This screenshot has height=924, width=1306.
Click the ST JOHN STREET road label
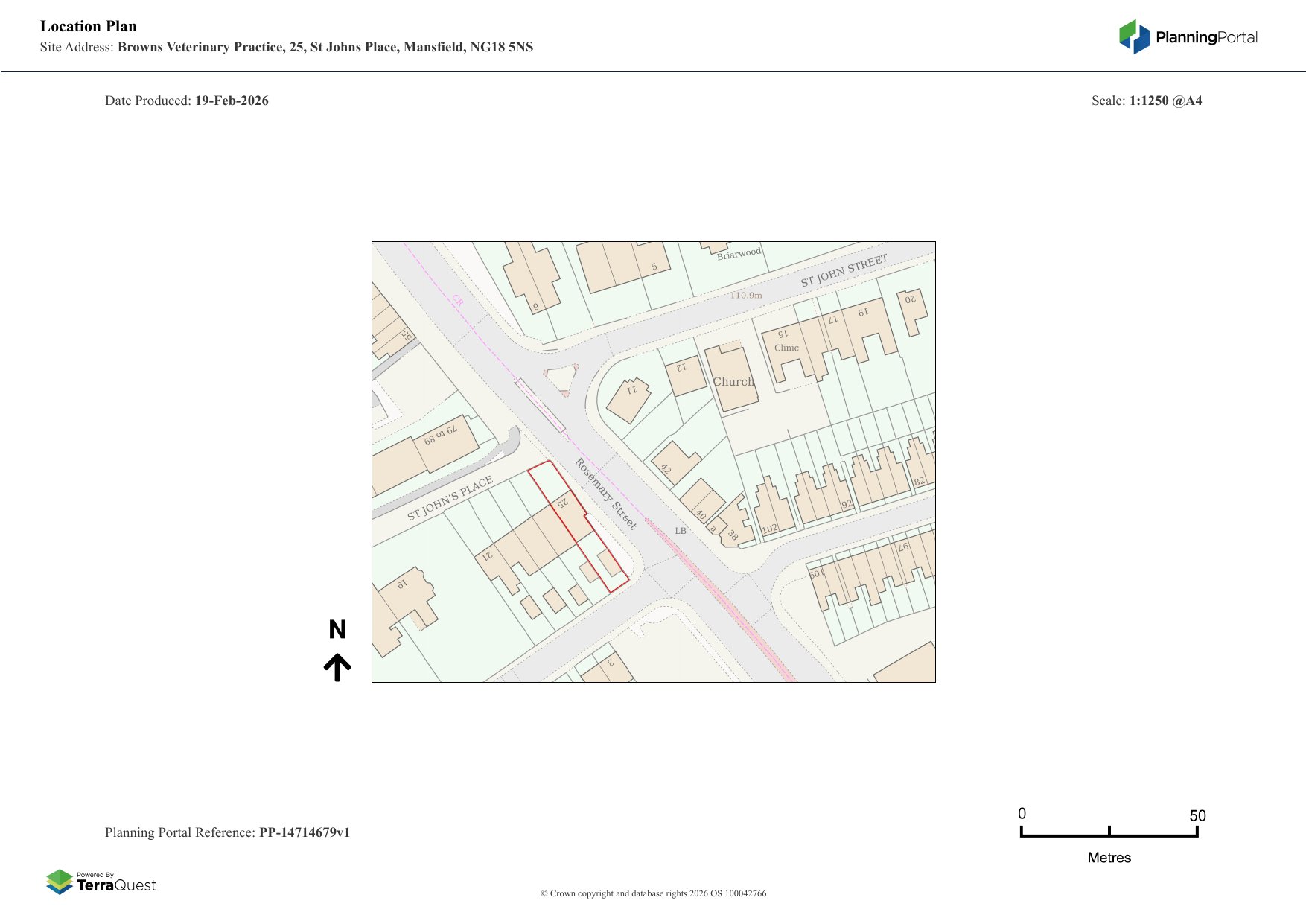tap(844, 271)
